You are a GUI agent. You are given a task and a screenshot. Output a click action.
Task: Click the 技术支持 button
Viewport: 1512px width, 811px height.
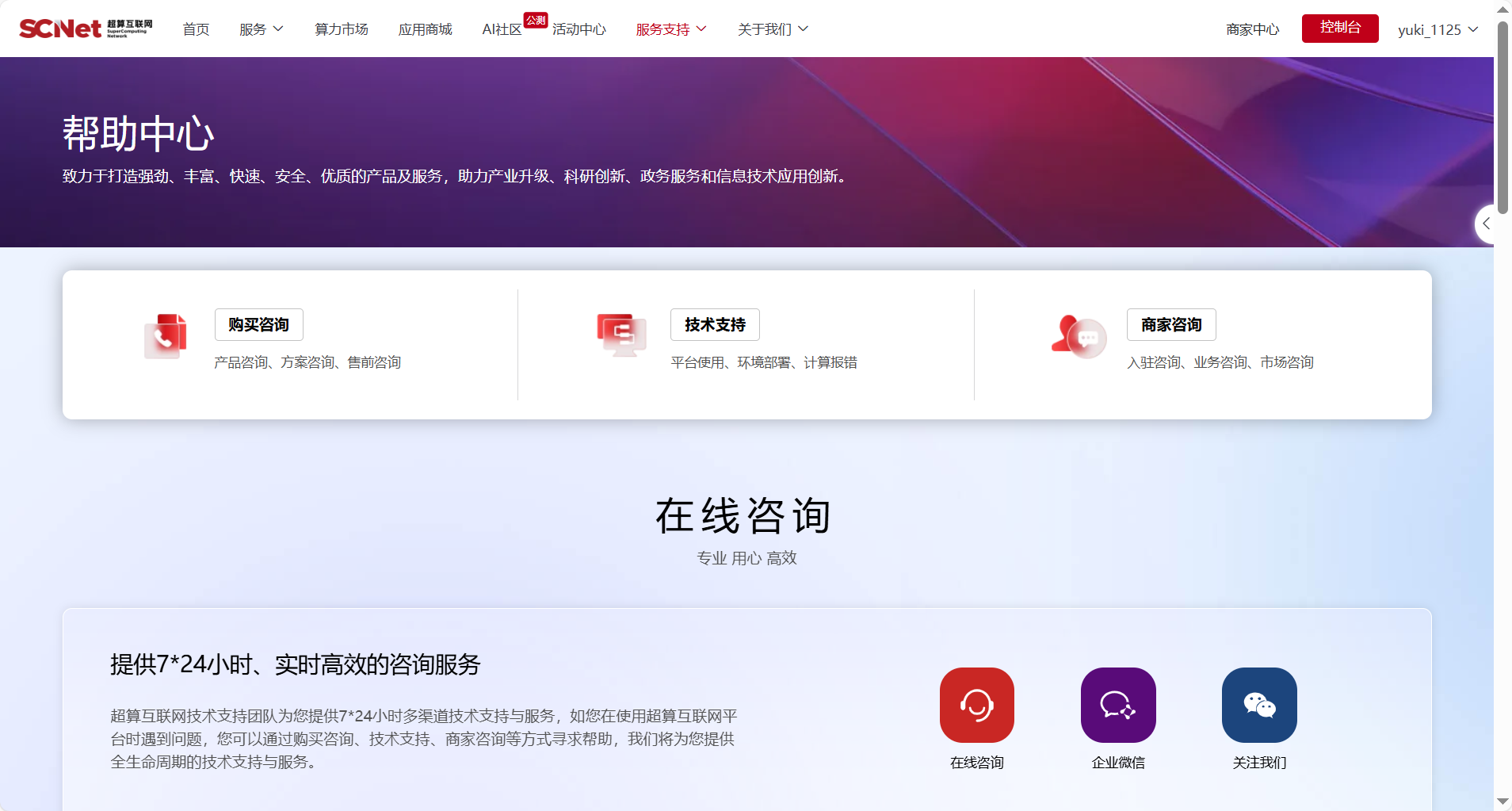coord(715,324)
